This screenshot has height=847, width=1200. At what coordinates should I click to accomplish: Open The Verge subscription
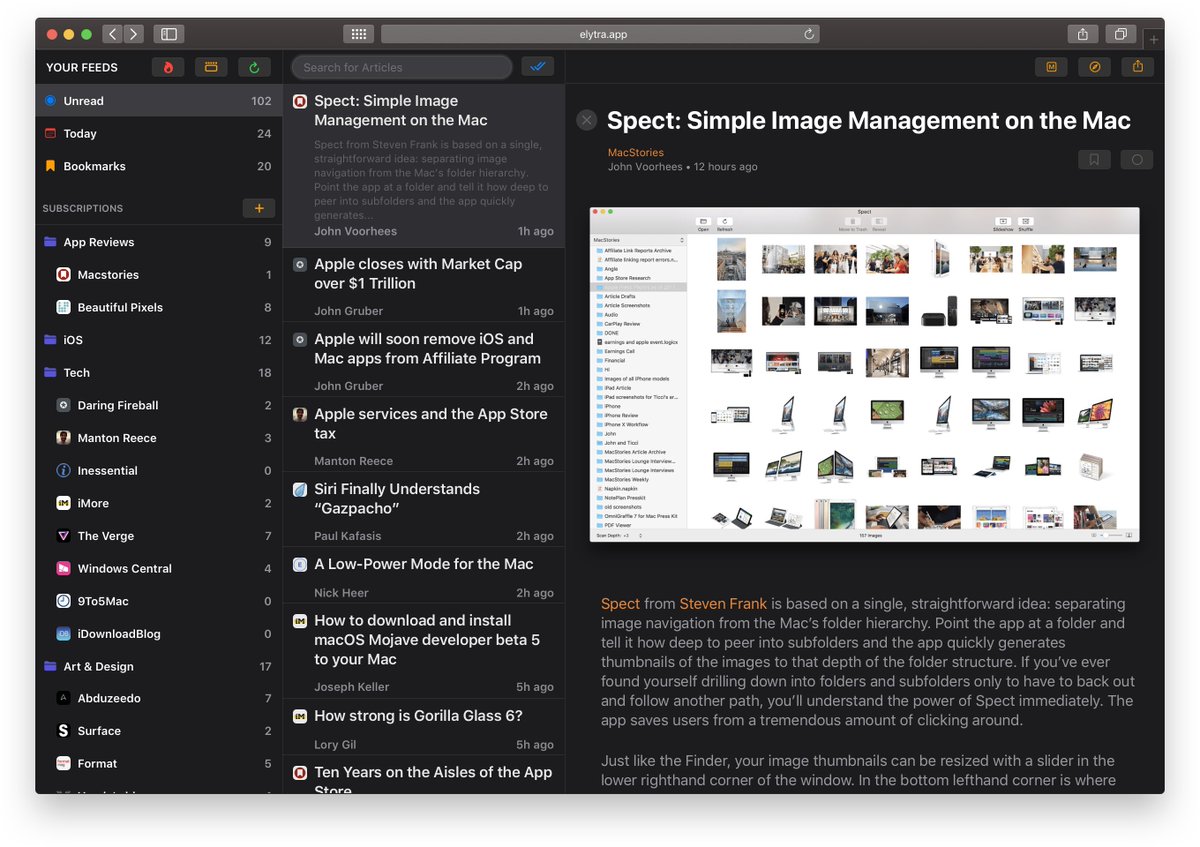click(159, 536)
